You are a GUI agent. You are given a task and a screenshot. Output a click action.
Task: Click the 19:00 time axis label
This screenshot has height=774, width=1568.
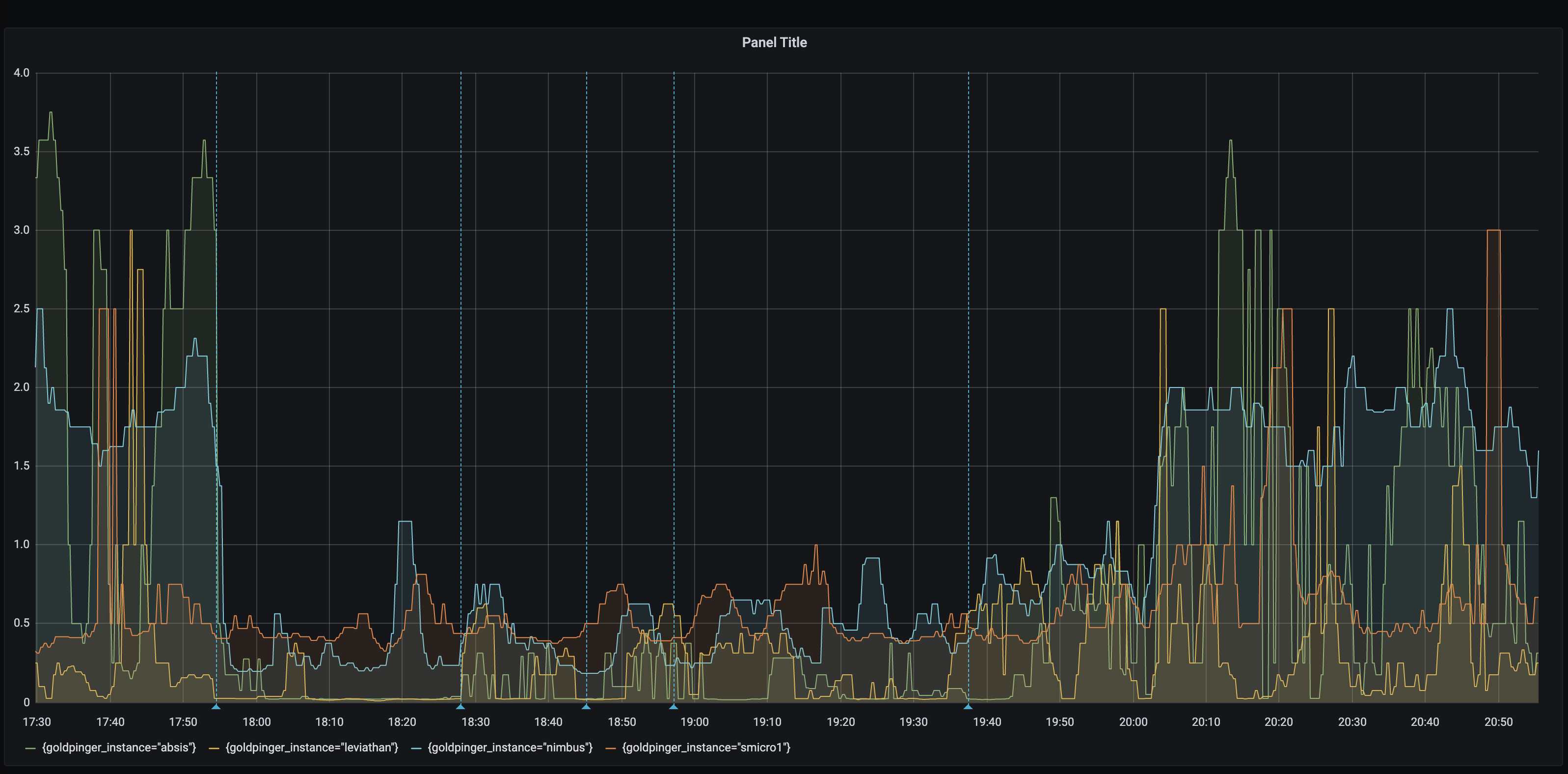[694, 721]
